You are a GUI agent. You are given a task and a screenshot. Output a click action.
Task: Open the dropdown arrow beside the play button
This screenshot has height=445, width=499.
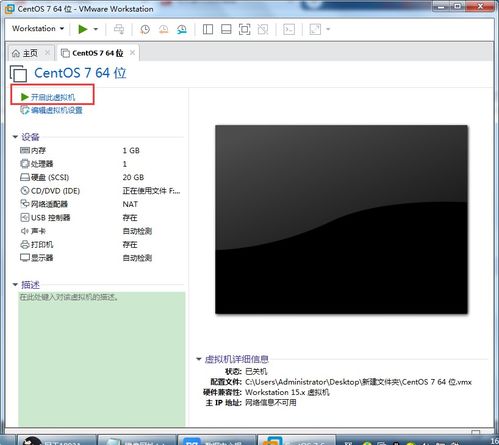96,29
